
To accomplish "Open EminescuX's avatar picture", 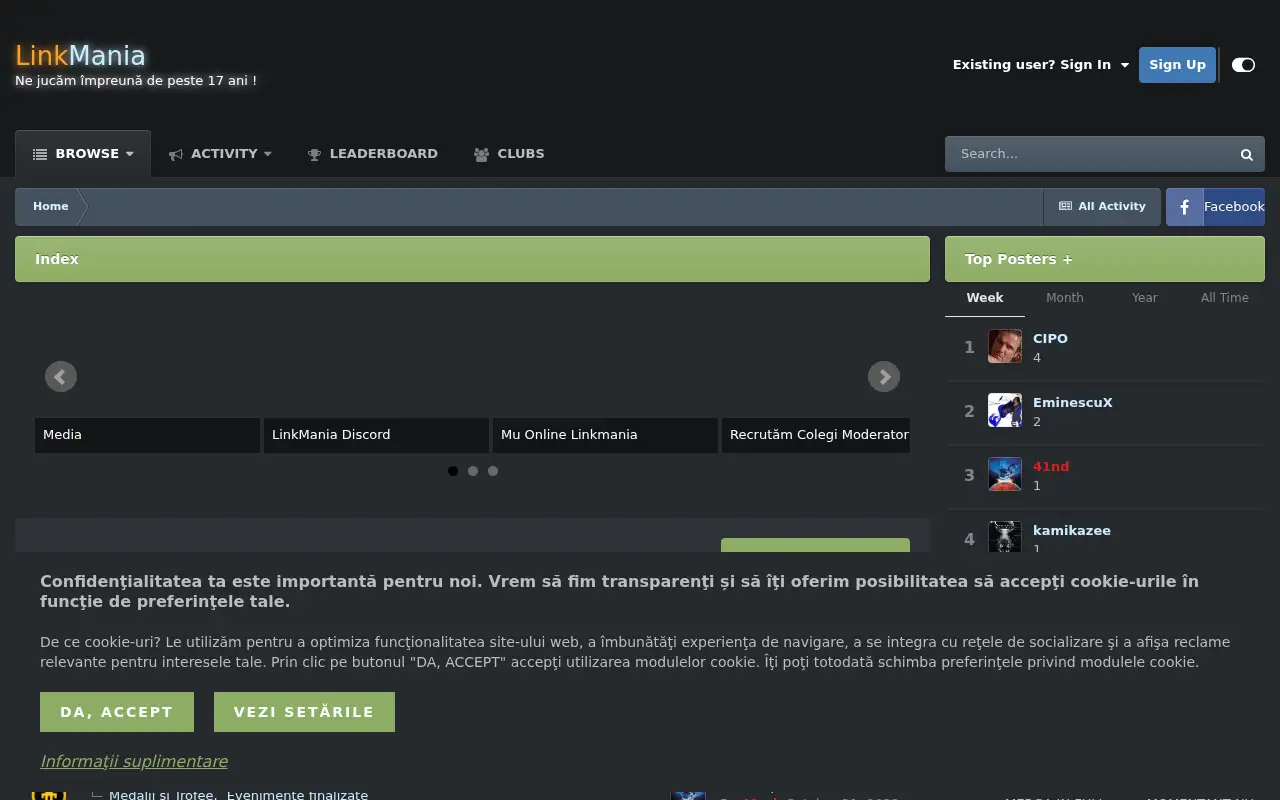I will pyautogui.click(x=1005, y=411).
